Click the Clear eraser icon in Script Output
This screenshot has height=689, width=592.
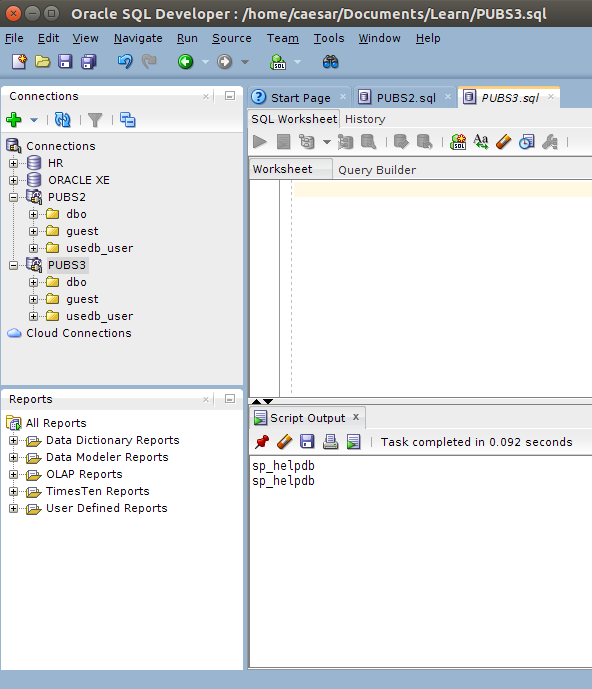[285, 442]
